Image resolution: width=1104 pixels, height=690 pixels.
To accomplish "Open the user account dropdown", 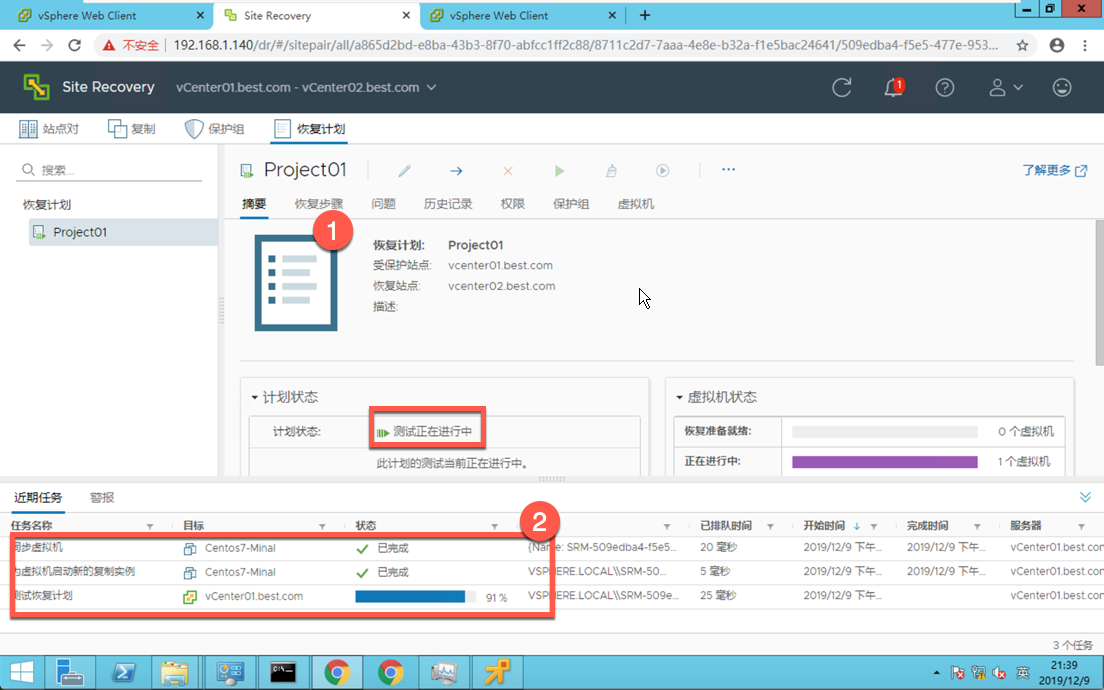I will pos(1005,87).
